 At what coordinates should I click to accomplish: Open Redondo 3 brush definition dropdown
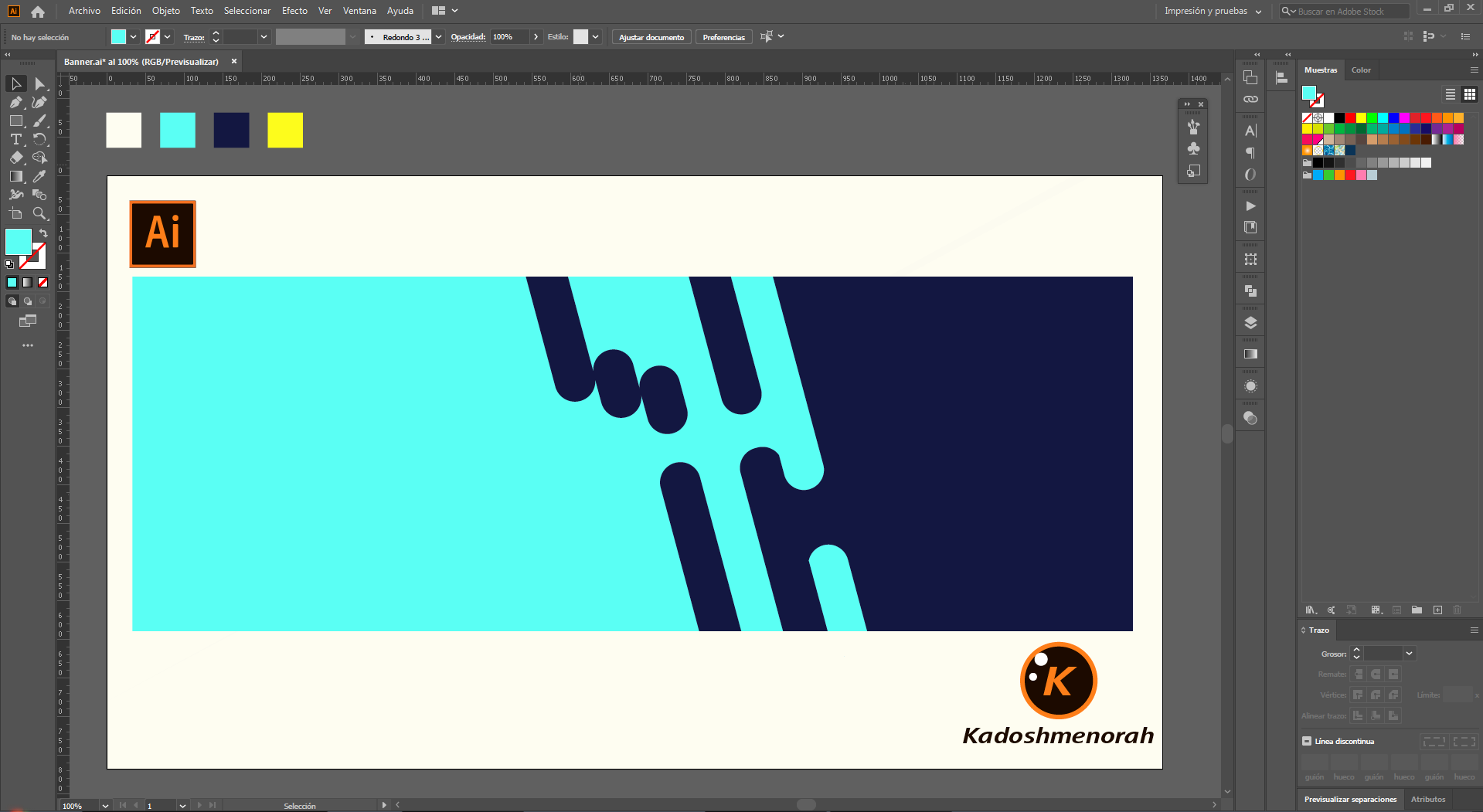tap(439, 37)
